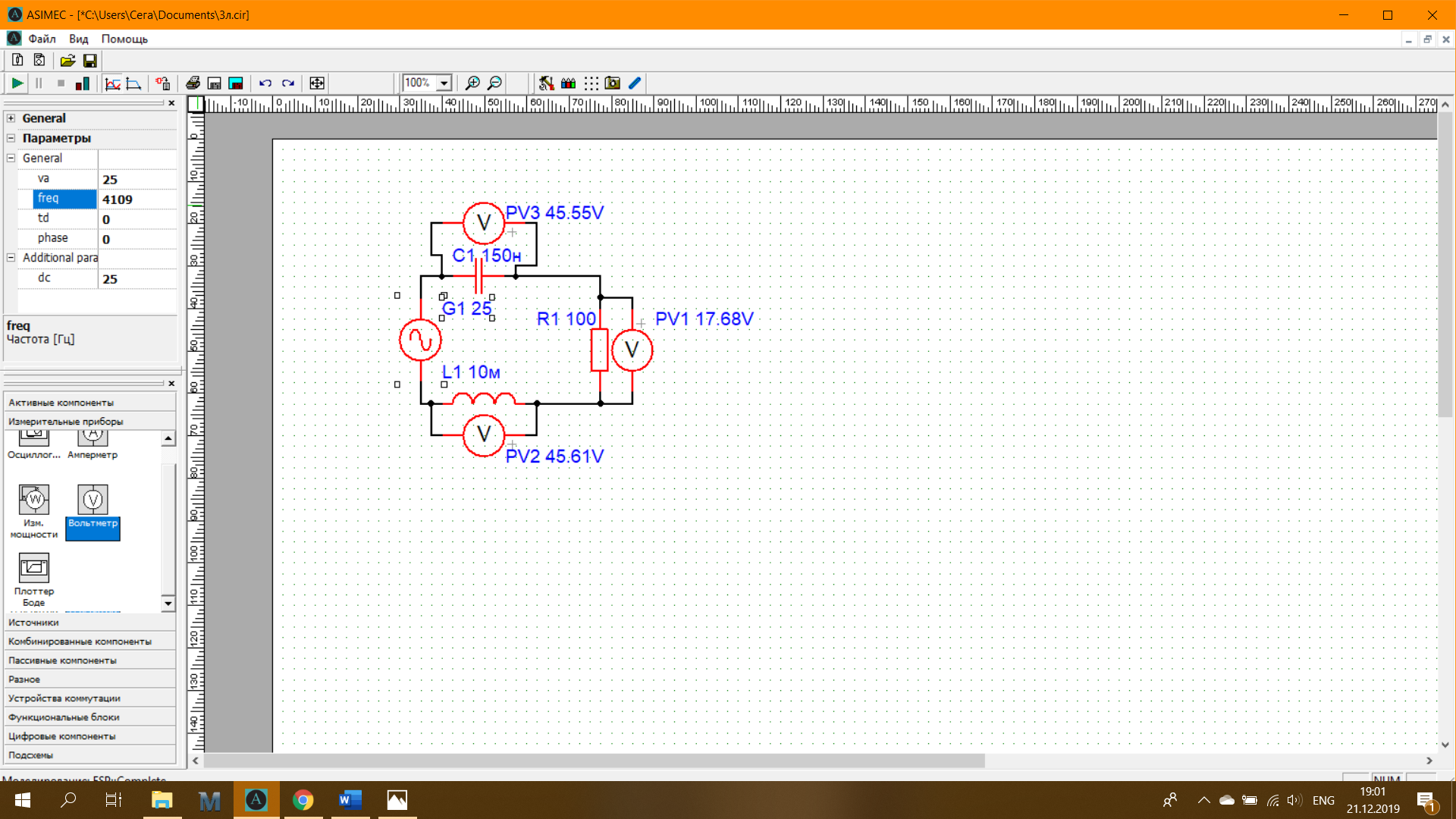Collapse the Additional para group
This screenshot has width=1456, height=819.
click(11, 258)
